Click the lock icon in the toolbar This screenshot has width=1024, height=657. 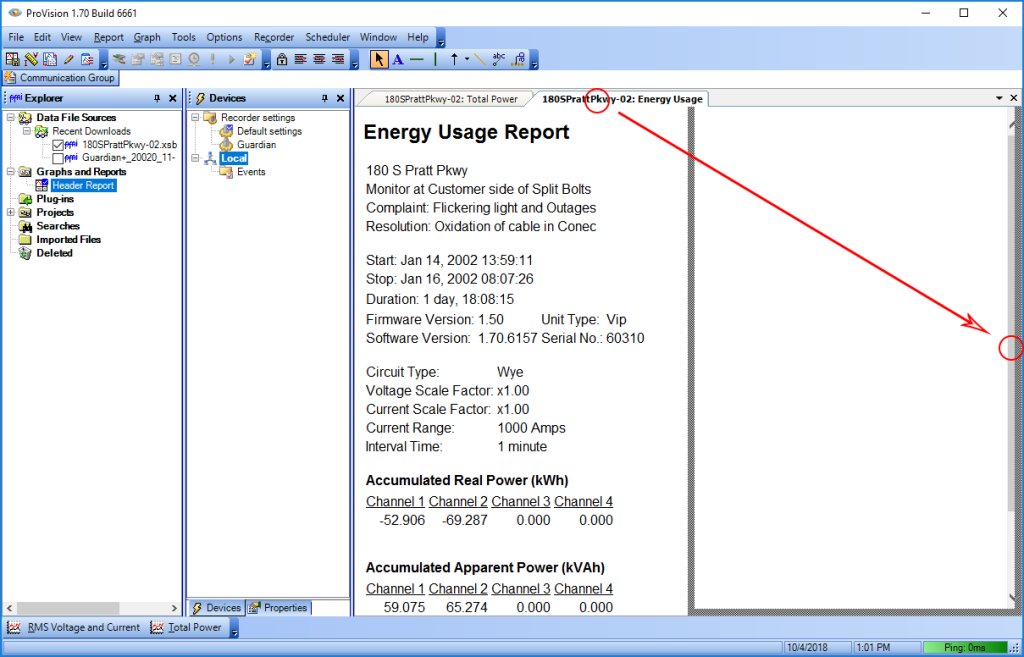tap(281, 59)
